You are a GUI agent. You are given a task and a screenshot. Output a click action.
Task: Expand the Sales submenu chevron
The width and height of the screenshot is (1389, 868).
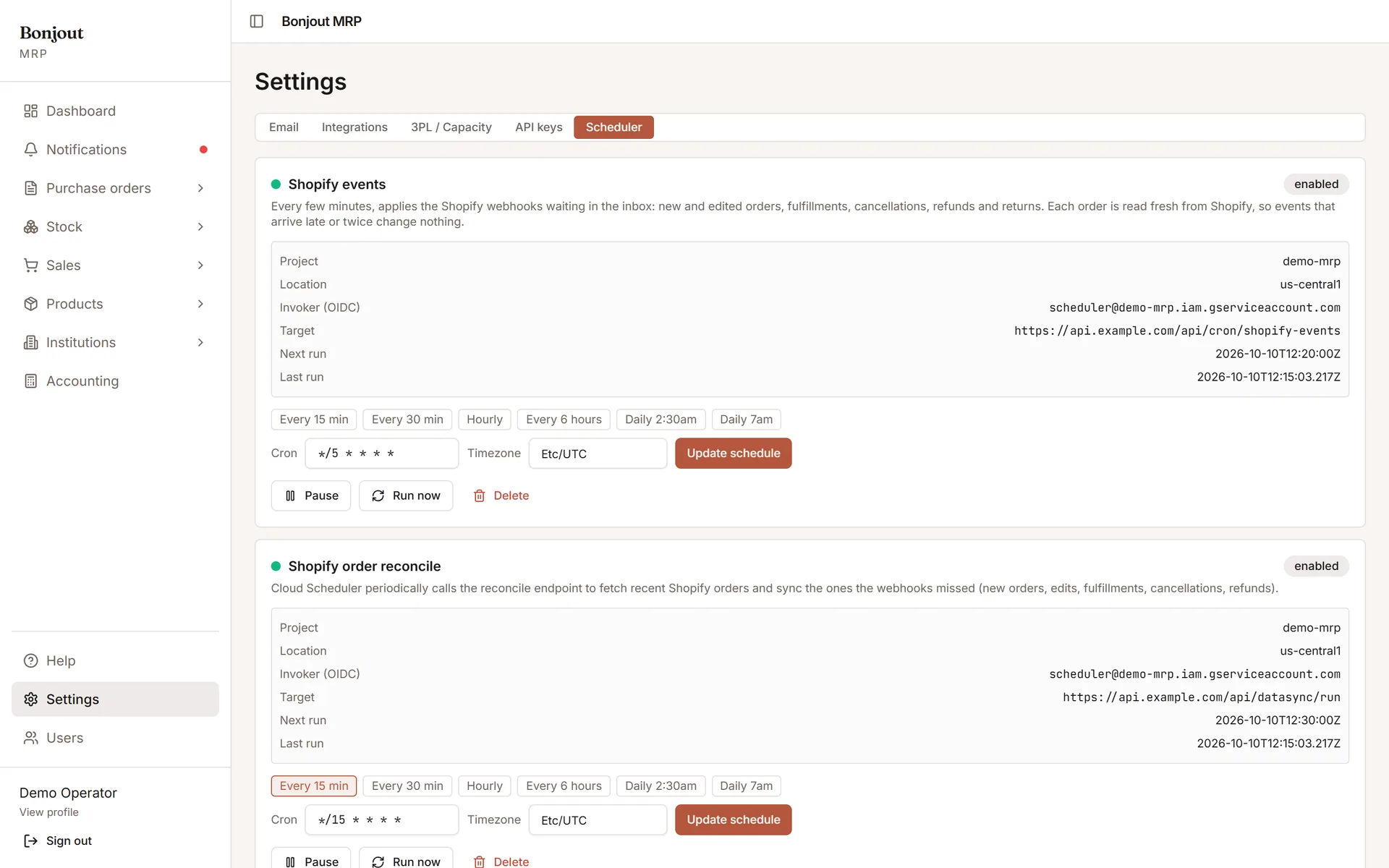click(x=200, y=265)
